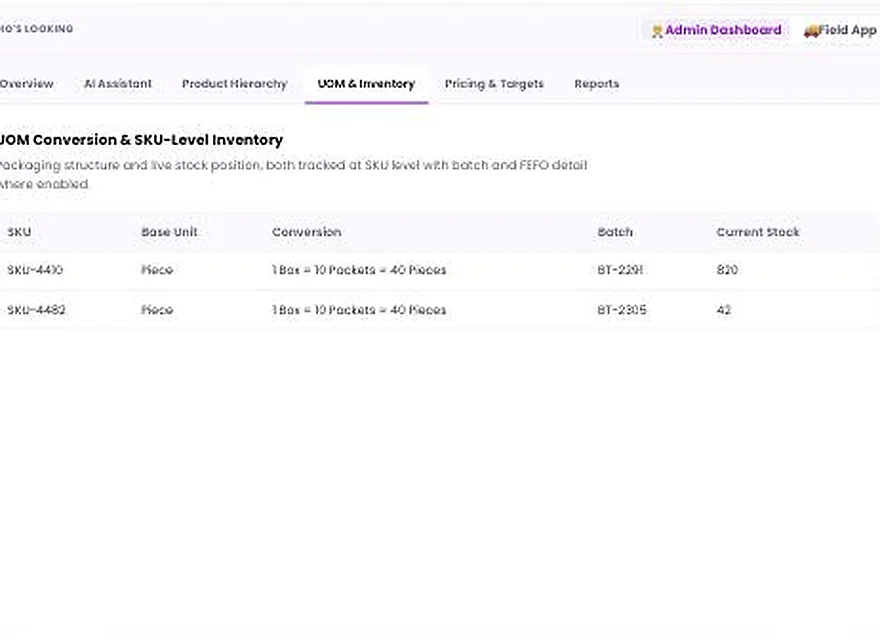880x640 pixels.
Task: Switch to the Field App view
Action: (x=840, y=30)
